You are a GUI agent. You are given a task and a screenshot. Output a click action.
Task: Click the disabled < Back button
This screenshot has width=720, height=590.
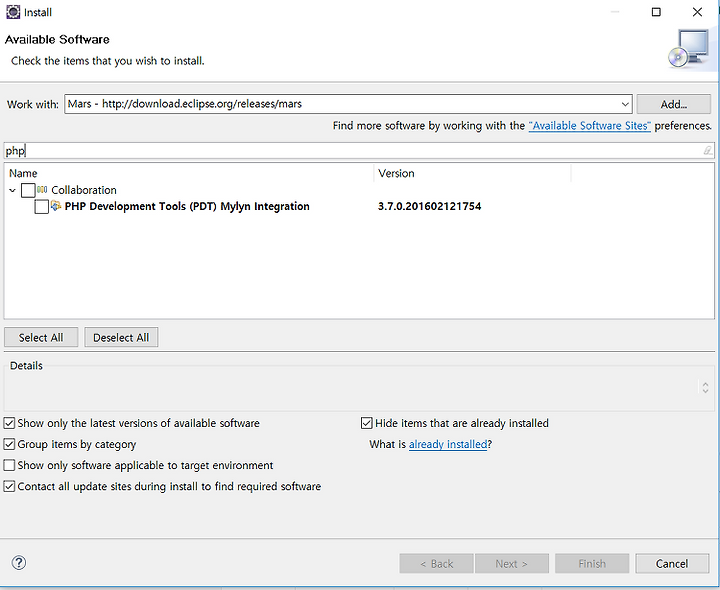coord(436,563)
